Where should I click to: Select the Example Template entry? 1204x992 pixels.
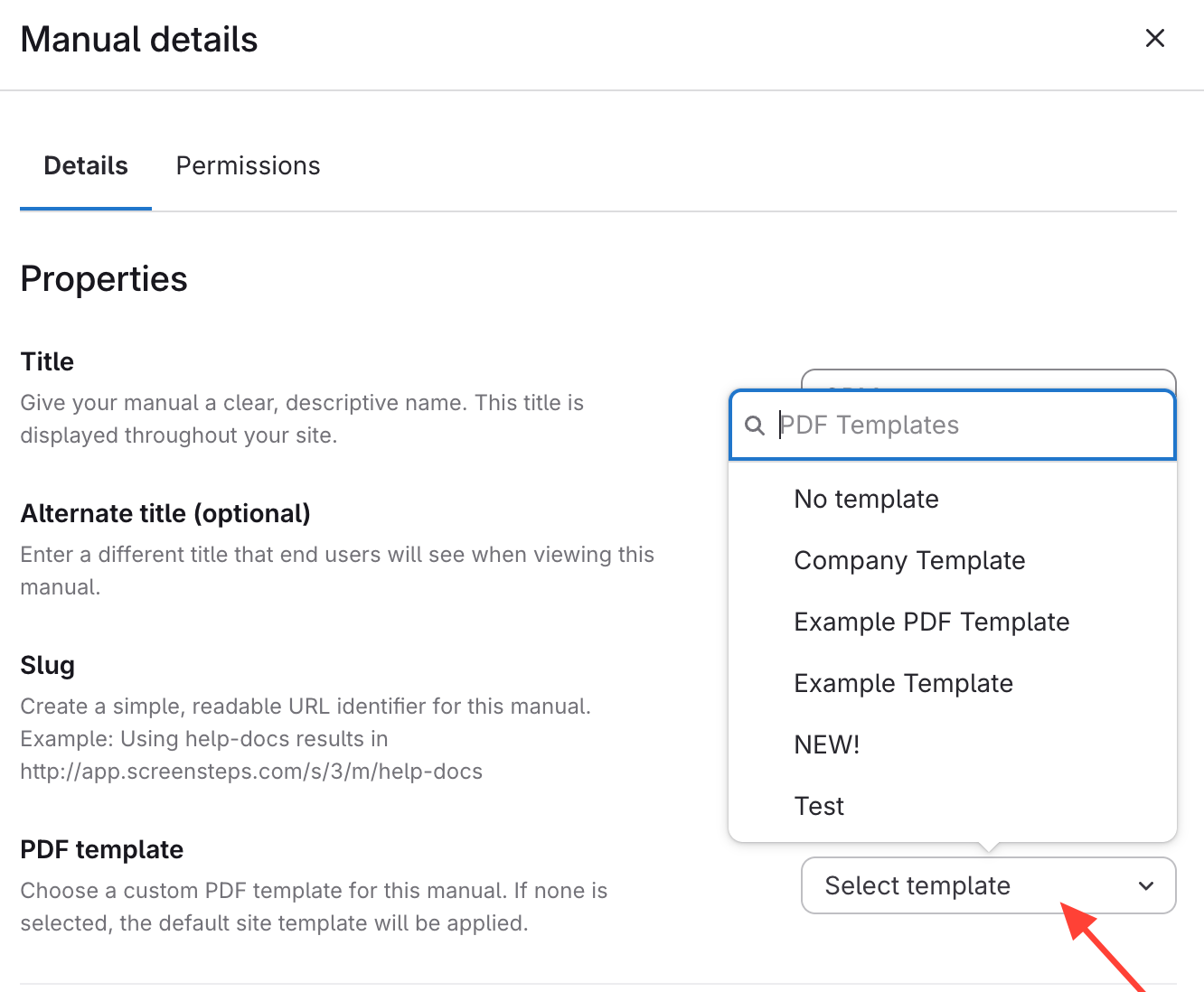point(903,684)
